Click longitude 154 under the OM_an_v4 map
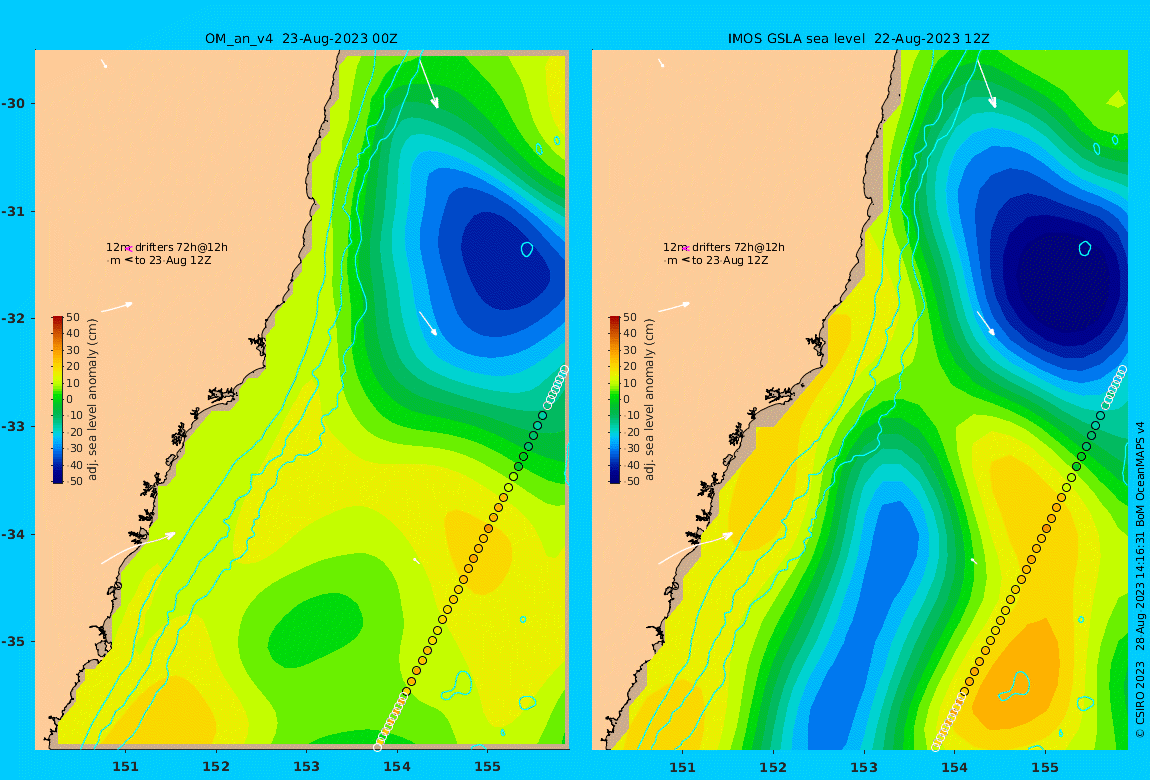This screenshot has height=780, width=1150. 397,767
